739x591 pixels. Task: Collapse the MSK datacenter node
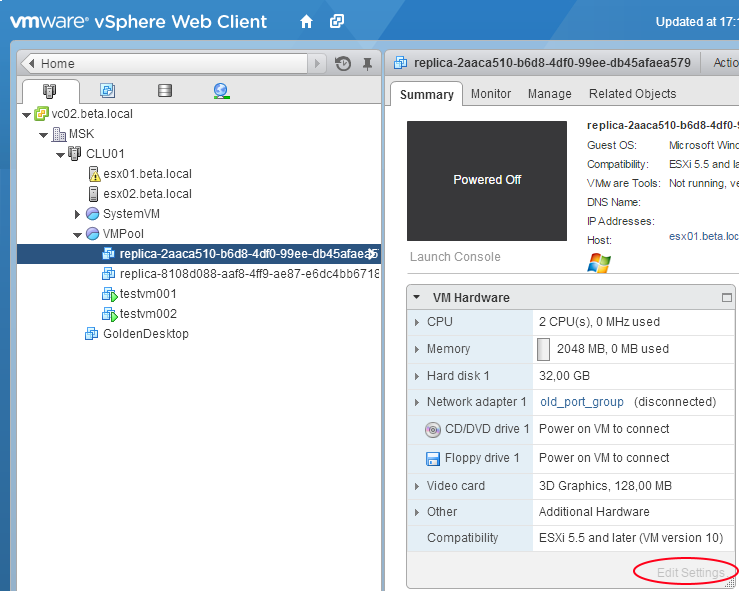[x=43, y=135]
